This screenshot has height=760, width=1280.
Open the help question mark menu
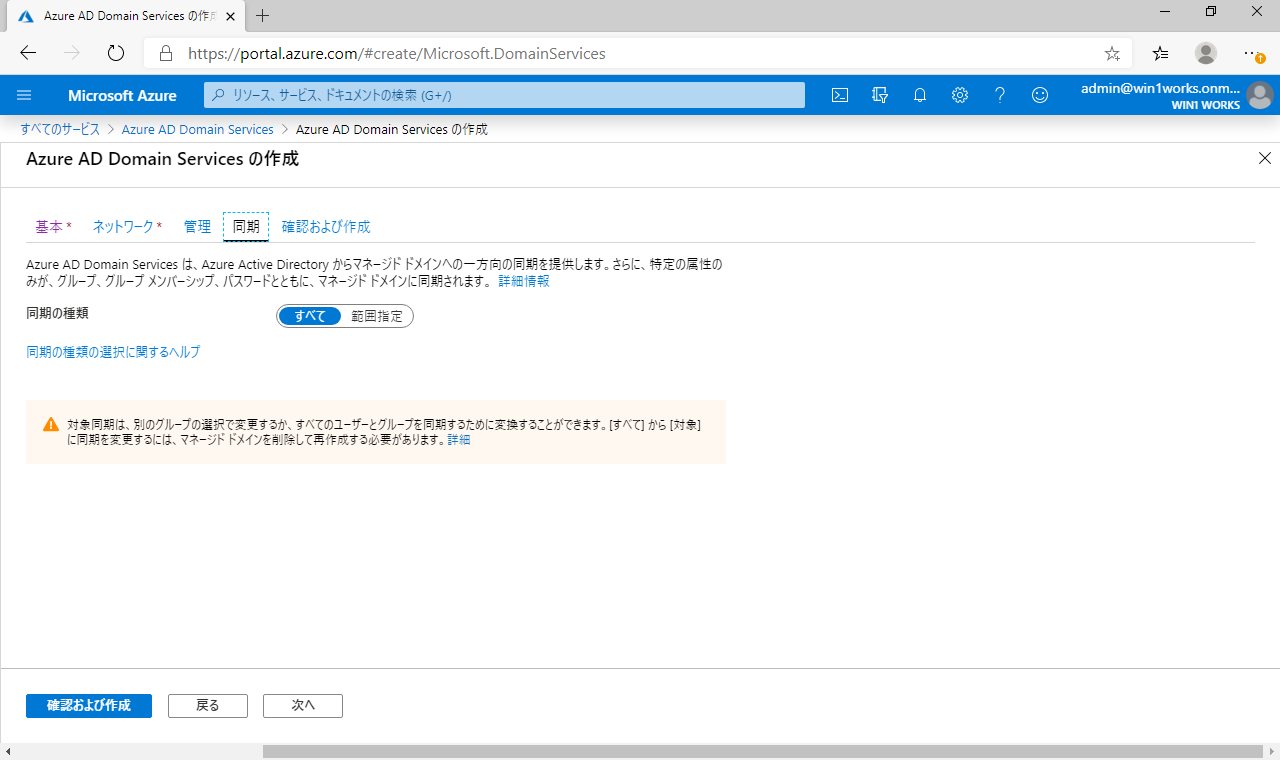click(1000, 95)
